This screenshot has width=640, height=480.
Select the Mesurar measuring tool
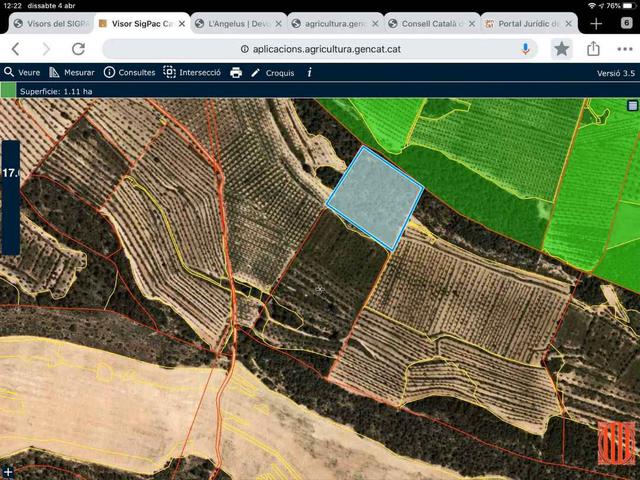tap(71, 72)
